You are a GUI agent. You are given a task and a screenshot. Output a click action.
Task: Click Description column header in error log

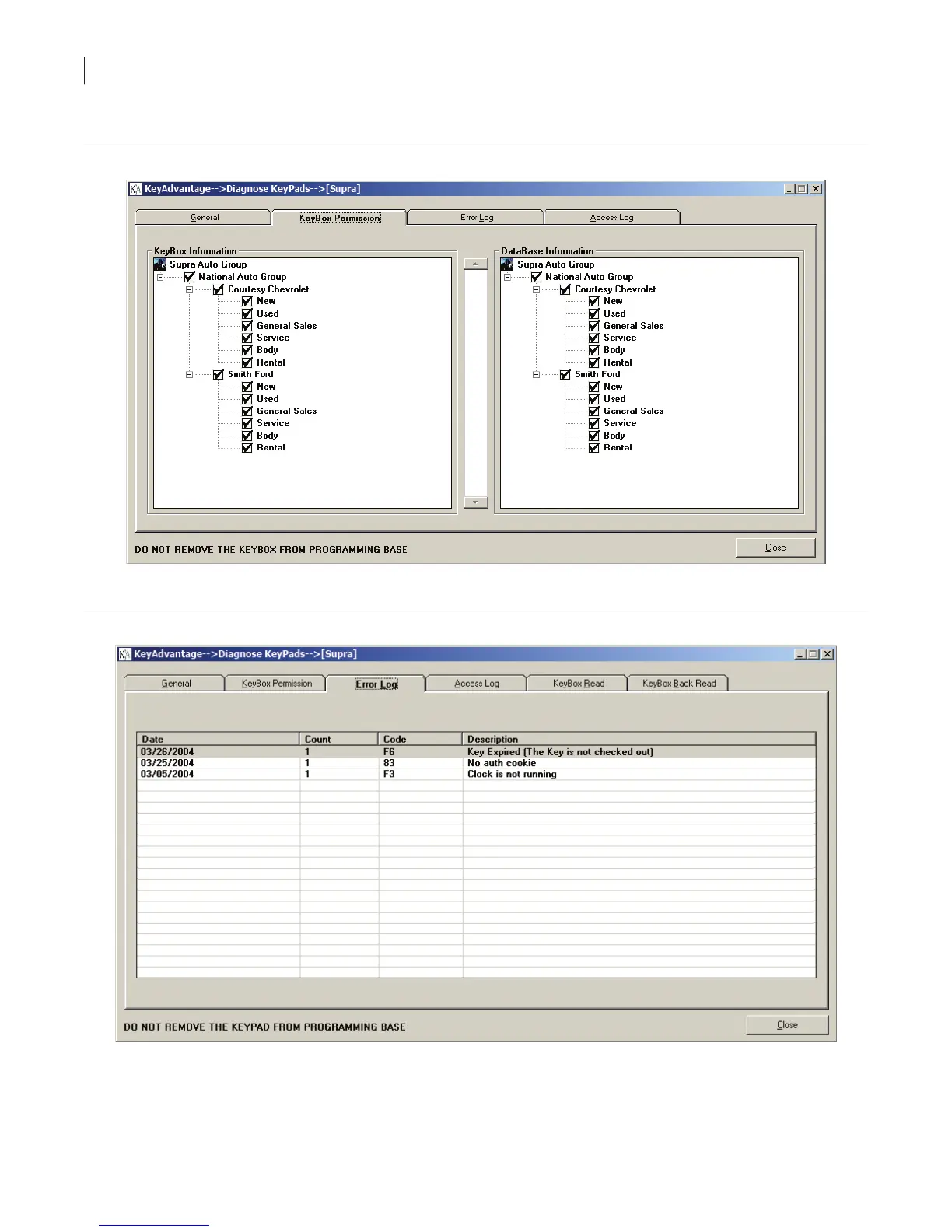[x=639, y=739]
